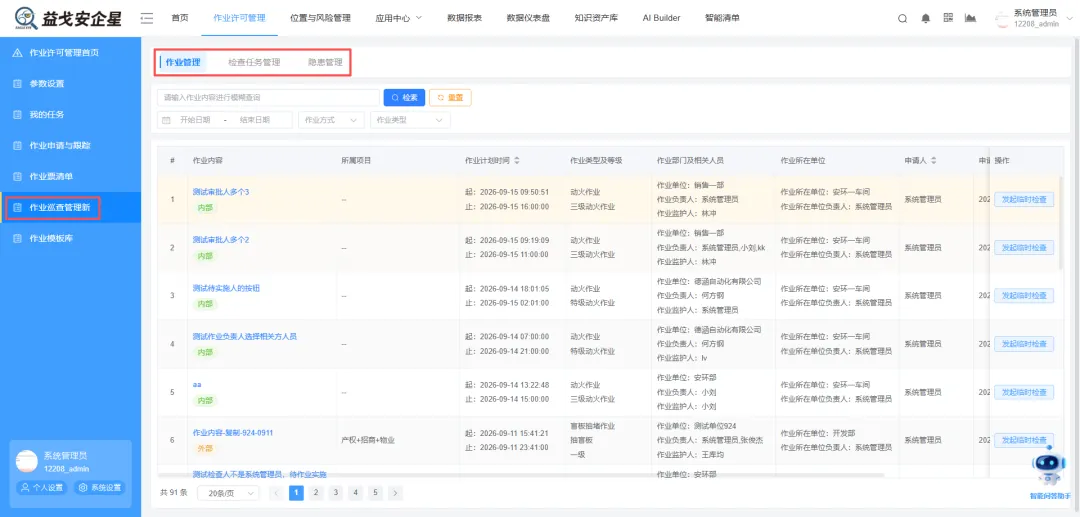Go to next page arrow
Image resolution: width=1080 pixels, height=517 pixels.
click(x=395, y=493)
